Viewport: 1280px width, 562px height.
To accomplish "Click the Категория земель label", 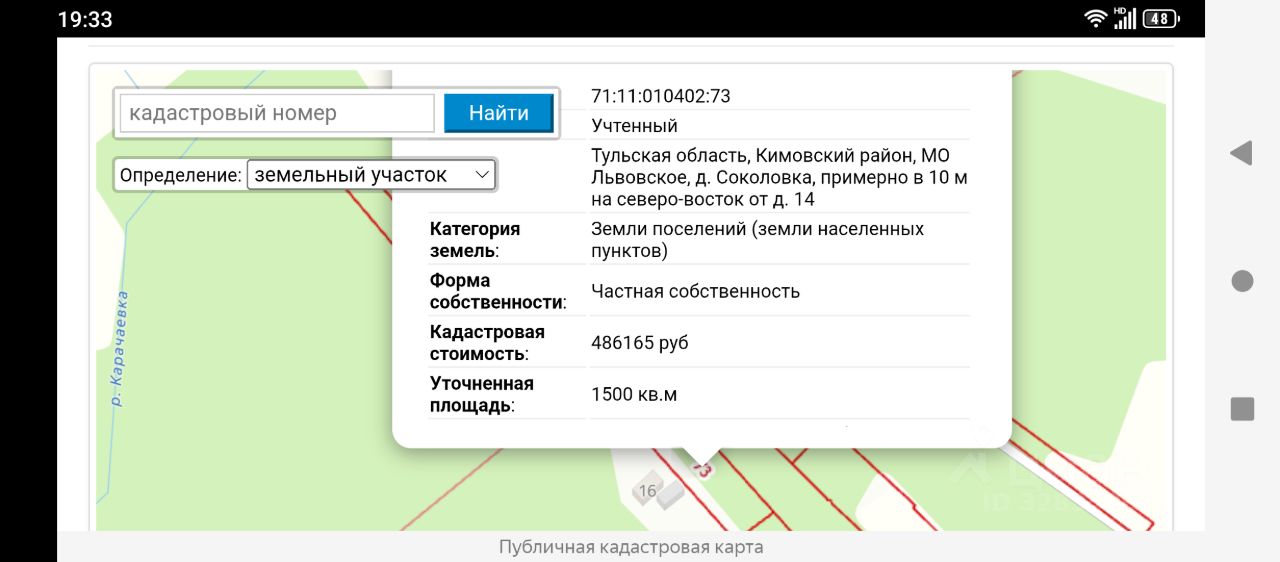I will (x=475, y=240).
